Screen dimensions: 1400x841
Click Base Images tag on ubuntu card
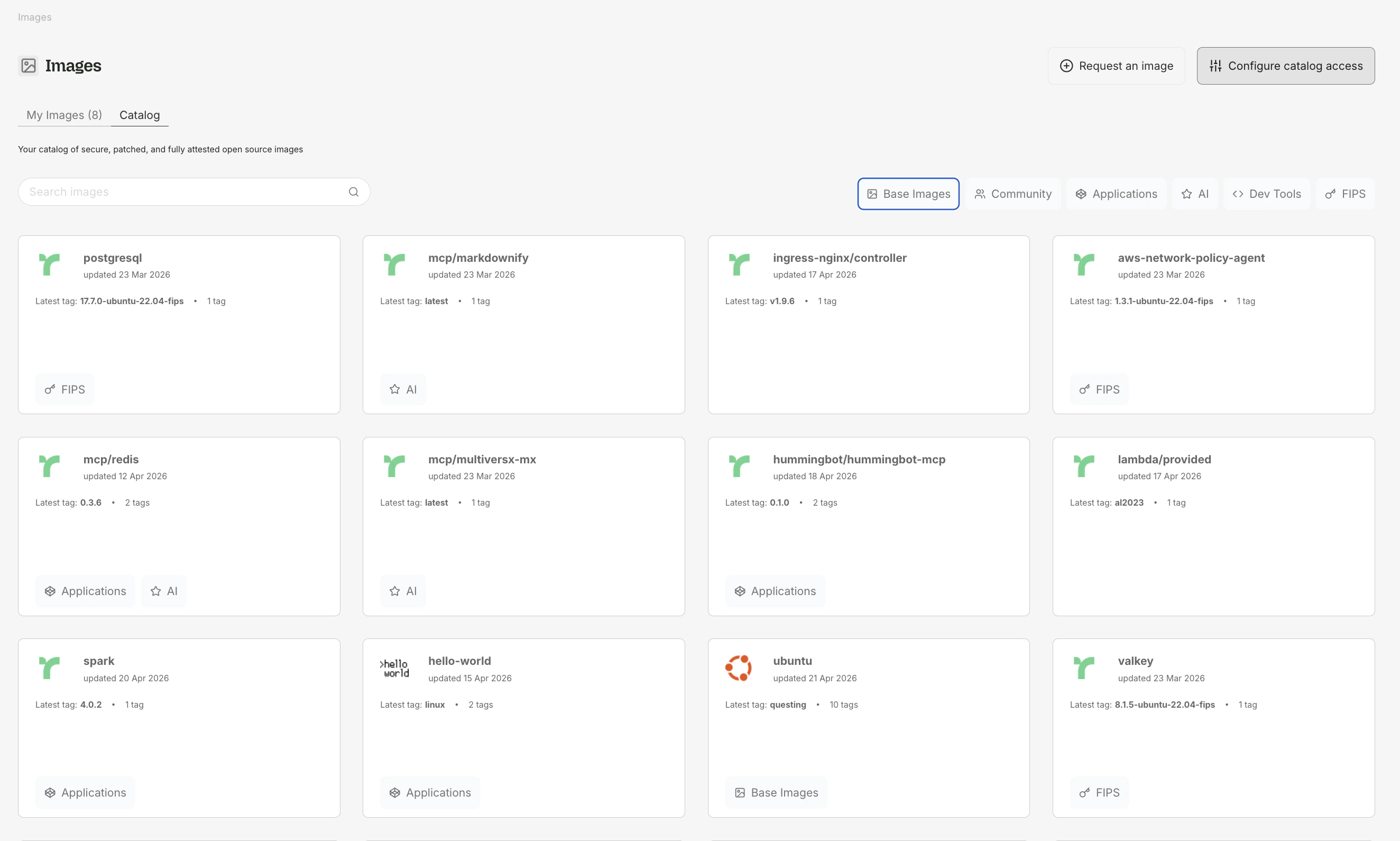(776, 792)
